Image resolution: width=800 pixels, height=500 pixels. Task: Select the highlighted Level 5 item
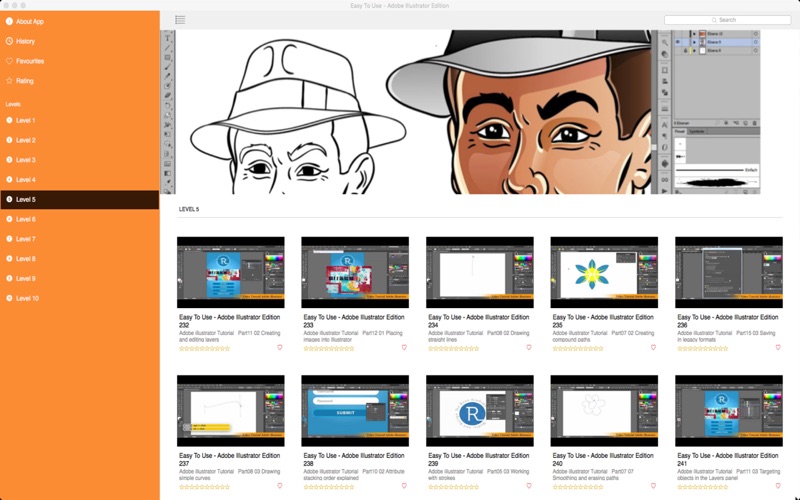point(25,199)
